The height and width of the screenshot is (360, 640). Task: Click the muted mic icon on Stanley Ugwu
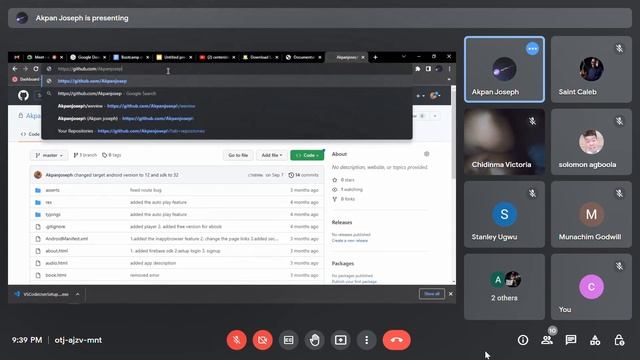532,193
